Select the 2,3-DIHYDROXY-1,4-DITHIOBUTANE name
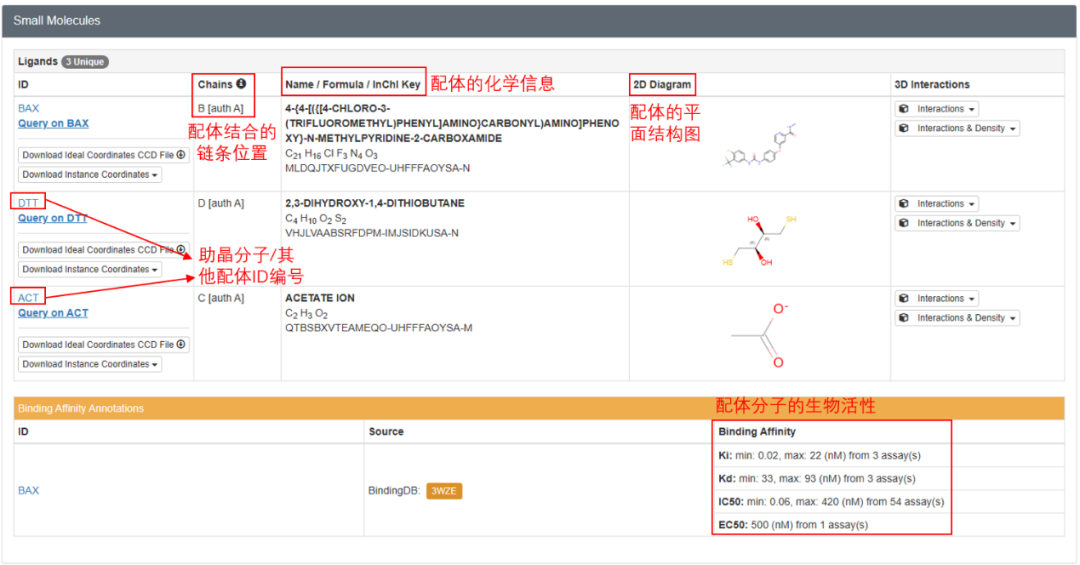Screen dimensions: 1080x565 coord(375,203)
